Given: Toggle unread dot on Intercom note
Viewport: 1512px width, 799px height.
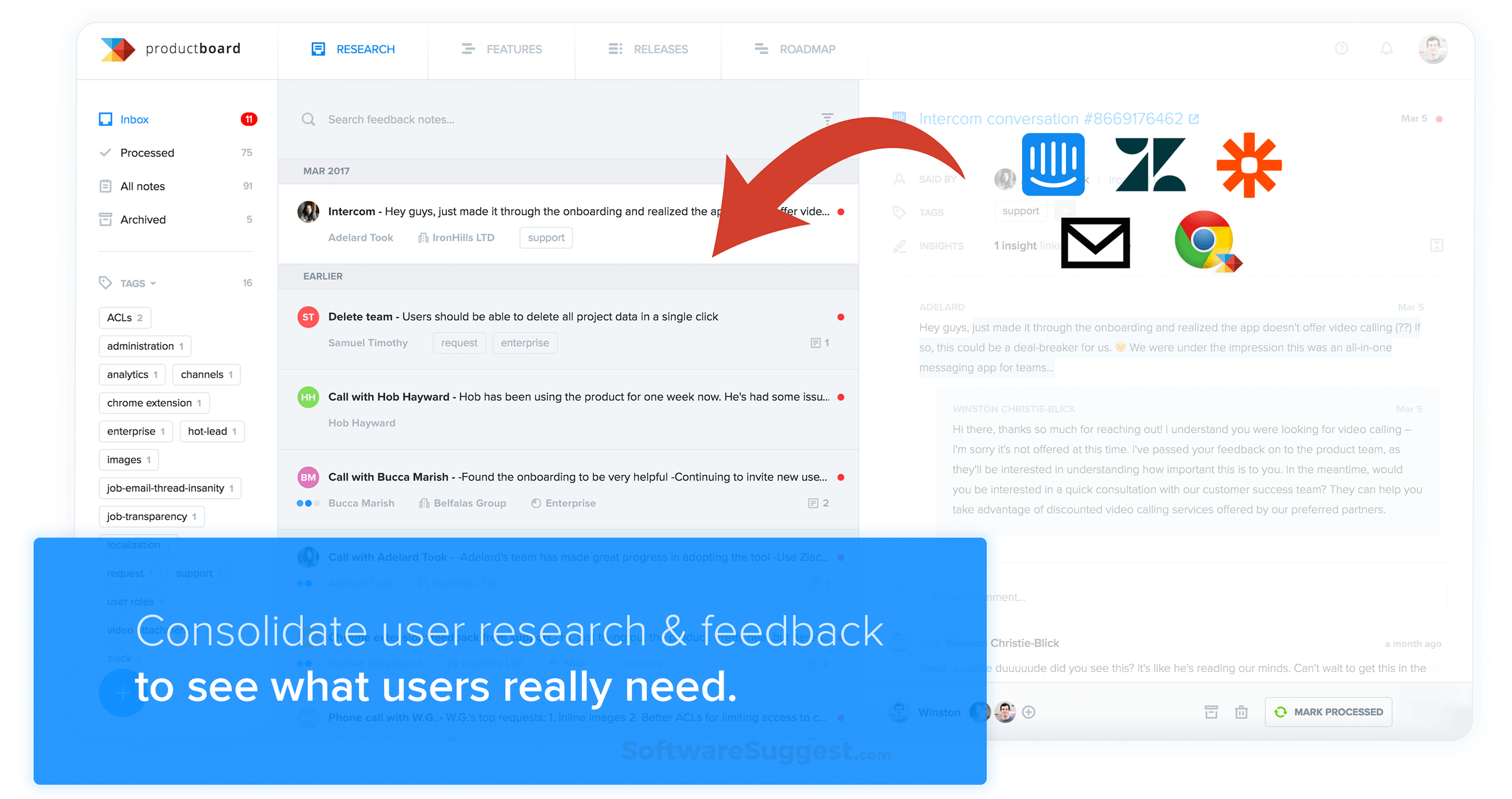Looking at the screenshot, I should coord(841,212).
